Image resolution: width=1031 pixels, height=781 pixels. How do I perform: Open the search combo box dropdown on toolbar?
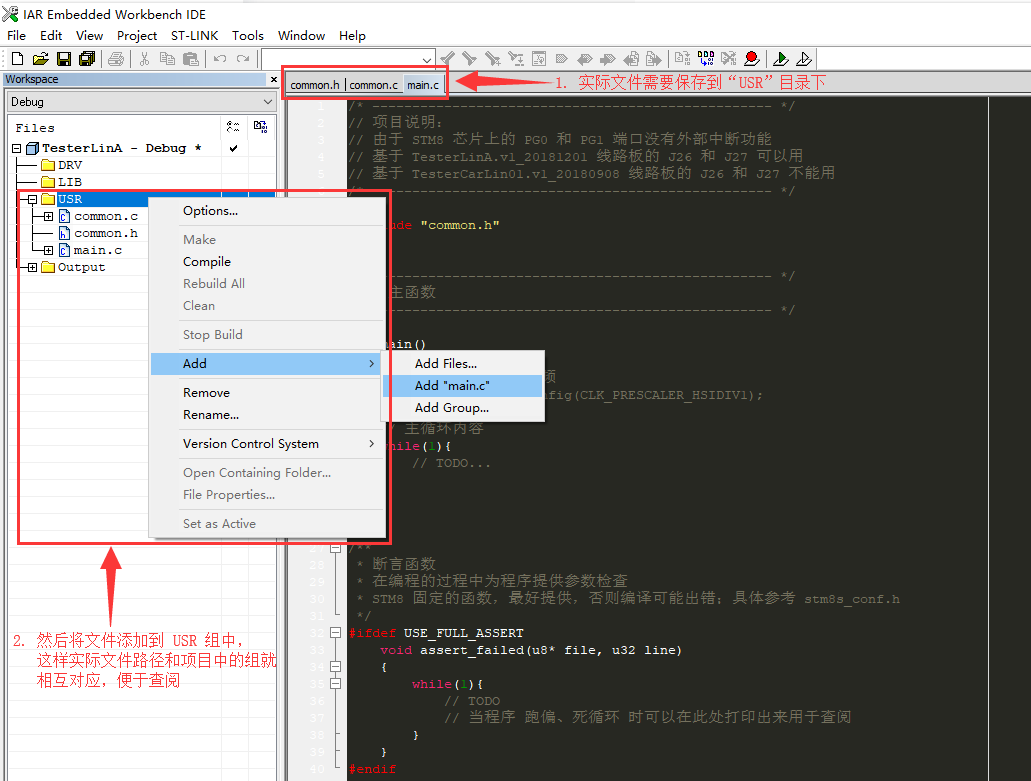[428, 58]
